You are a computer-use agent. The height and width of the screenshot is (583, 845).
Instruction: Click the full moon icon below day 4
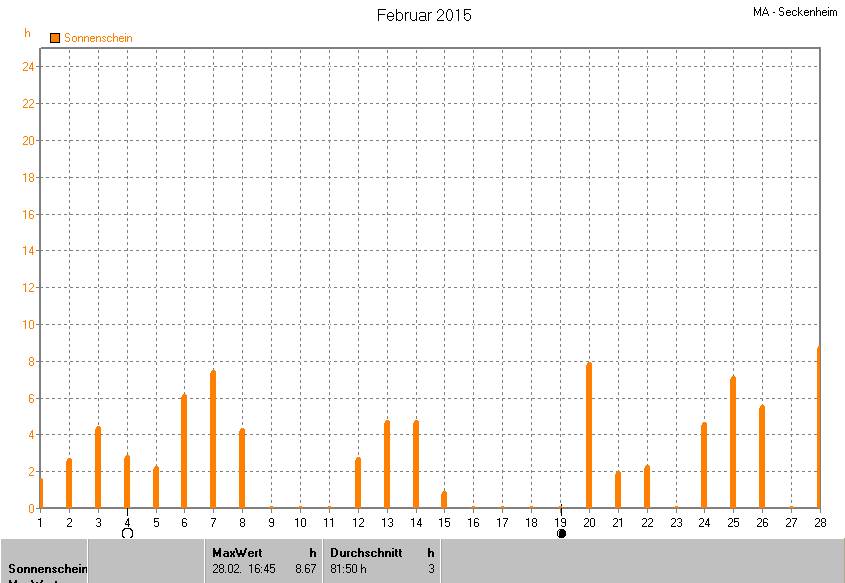tap(127, 534)
